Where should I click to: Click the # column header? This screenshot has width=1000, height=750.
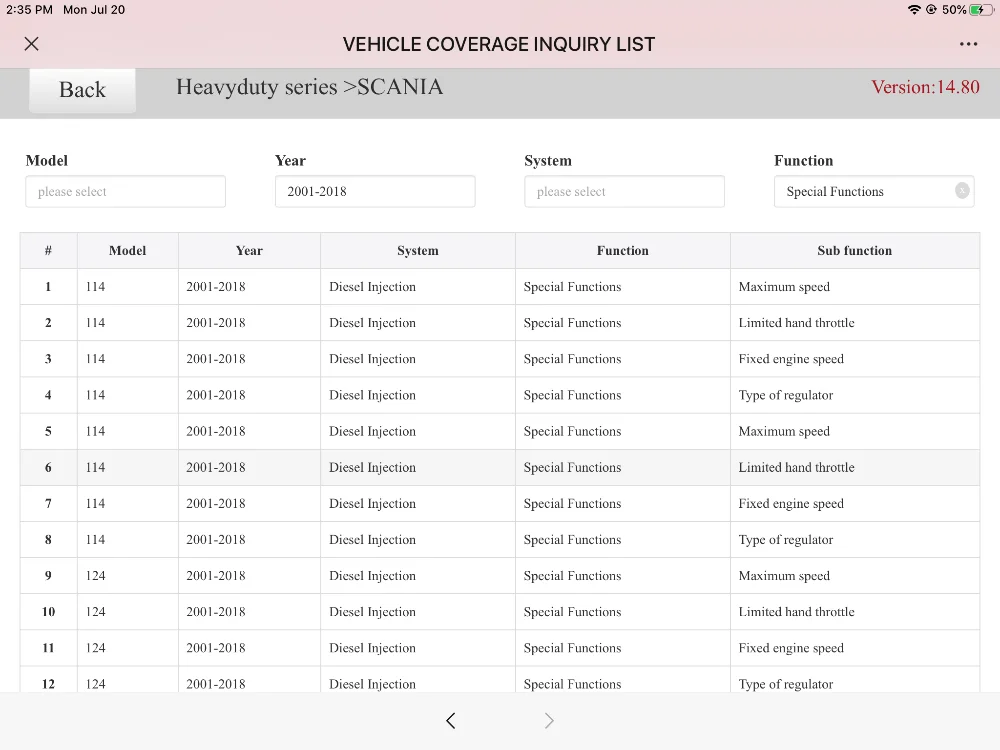click(x=48, y=251)
